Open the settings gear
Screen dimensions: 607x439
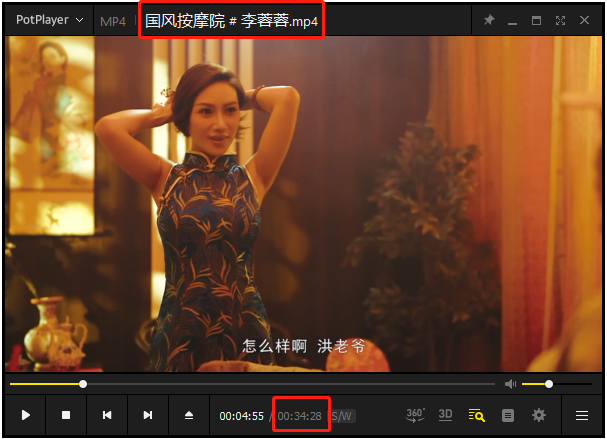coord(539,415)
